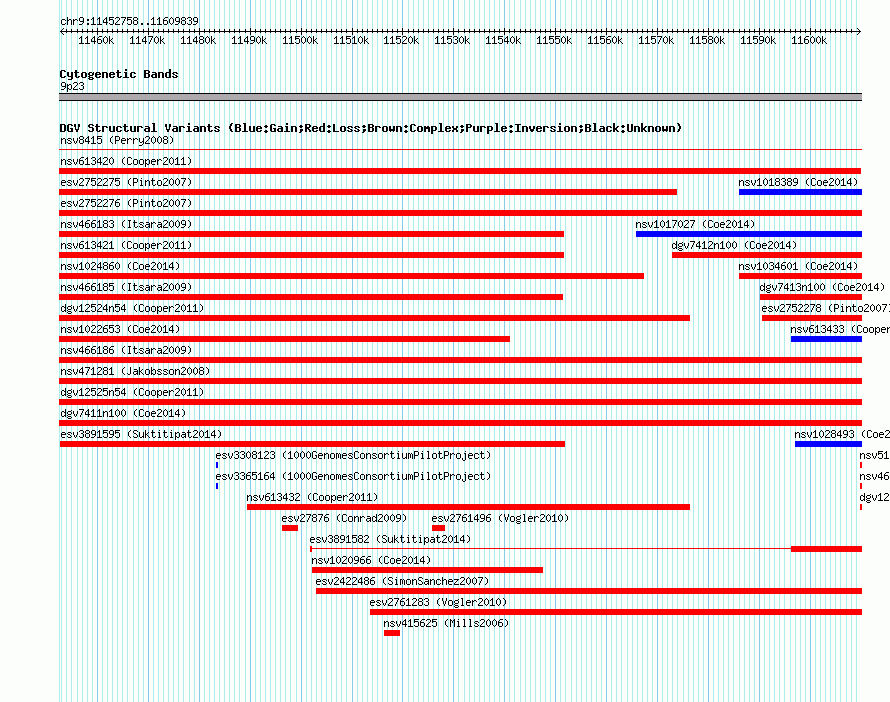Select the nsv613420 (Cooper2011) red loss bar
Screen dimensions: 890x702
coord(460,171)
